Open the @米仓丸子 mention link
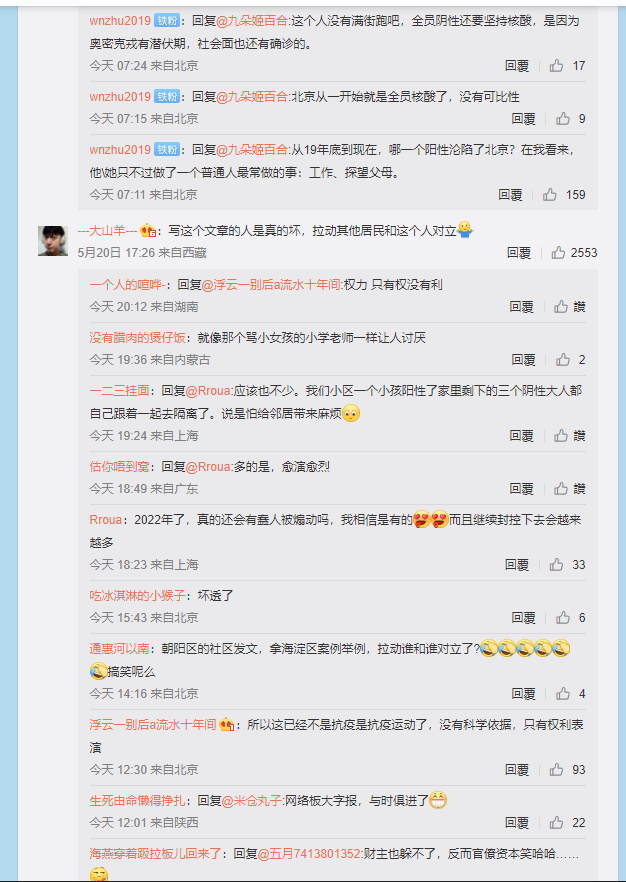The image size is (626, 882). point(251,800)
